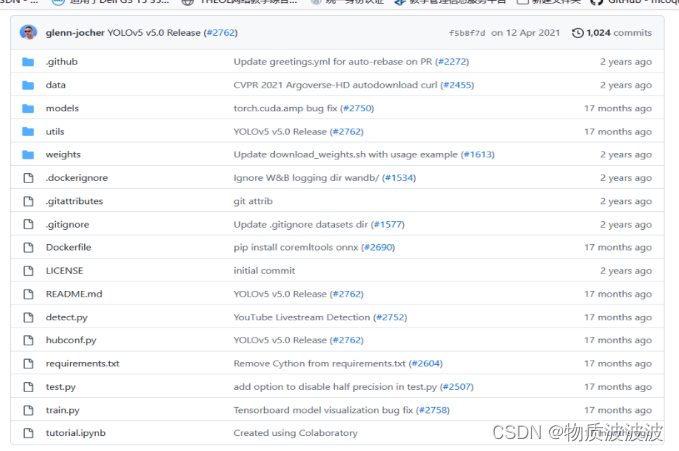
Task: Click glenn-jocher's avatar image
Action: click(28, 32)
